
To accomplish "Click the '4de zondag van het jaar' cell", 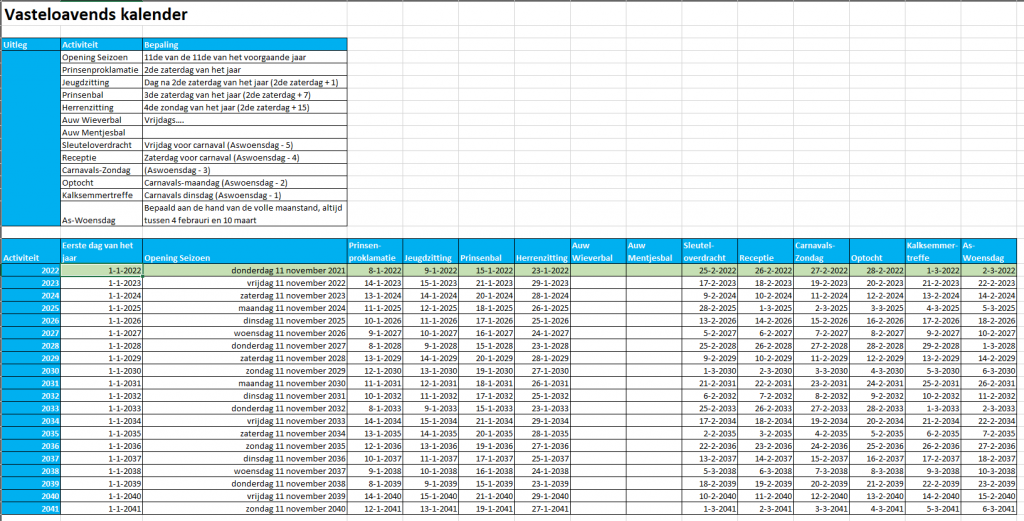I will coord(245,108).
